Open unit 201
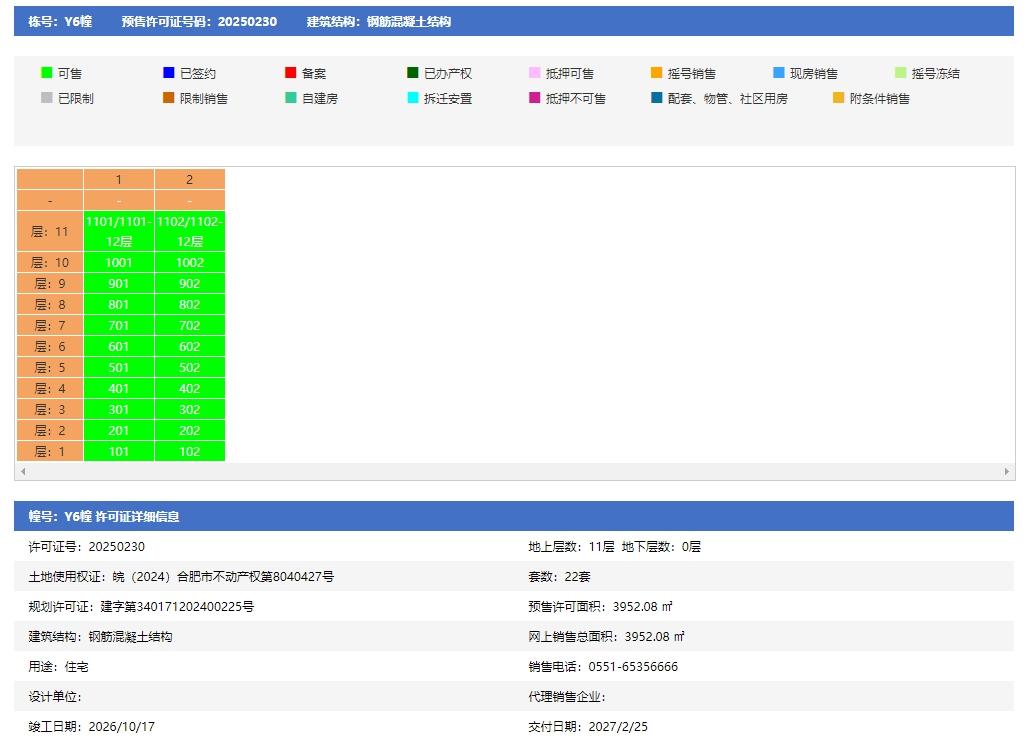The image size is (1028, 748). coord(119,431)
